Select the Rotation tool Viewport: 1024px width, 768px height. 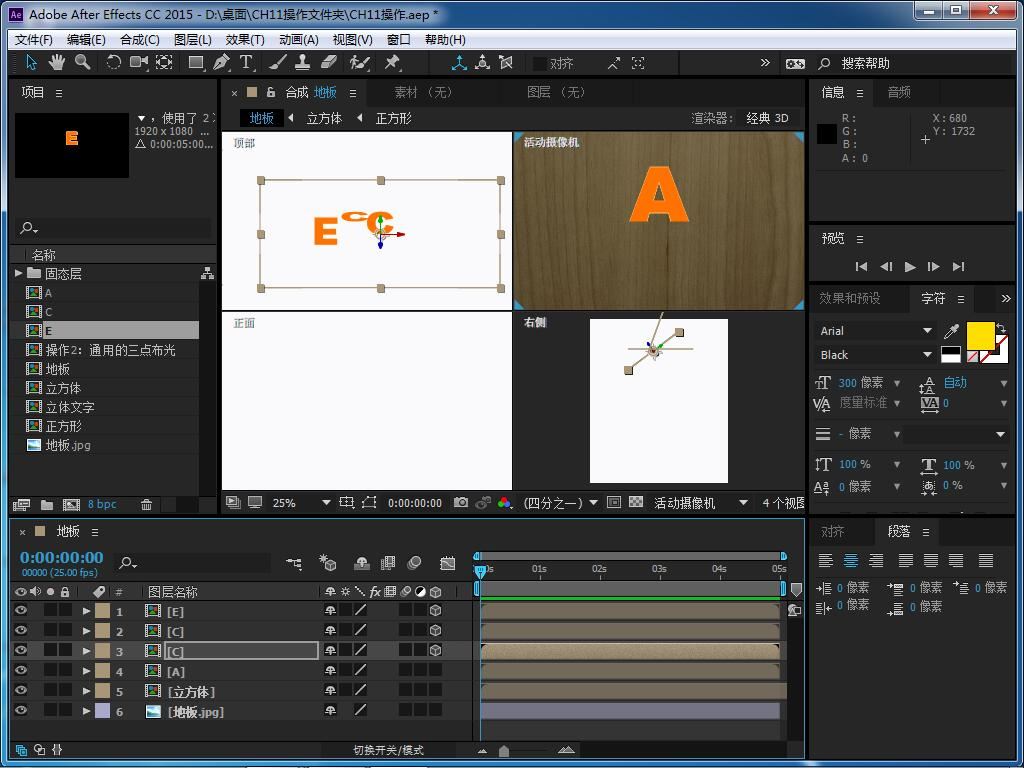click(x=114, y=63)
